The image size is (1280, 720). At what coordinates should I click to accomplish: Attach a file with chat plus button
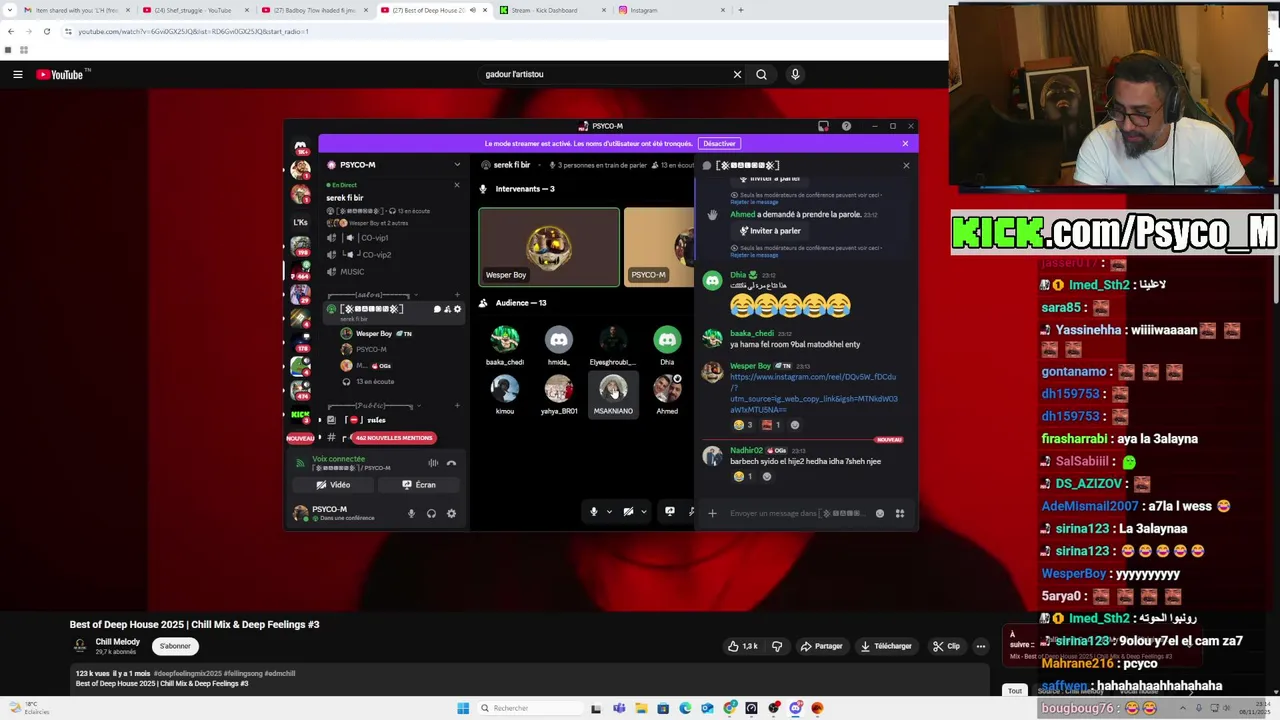tap(712, 513)
